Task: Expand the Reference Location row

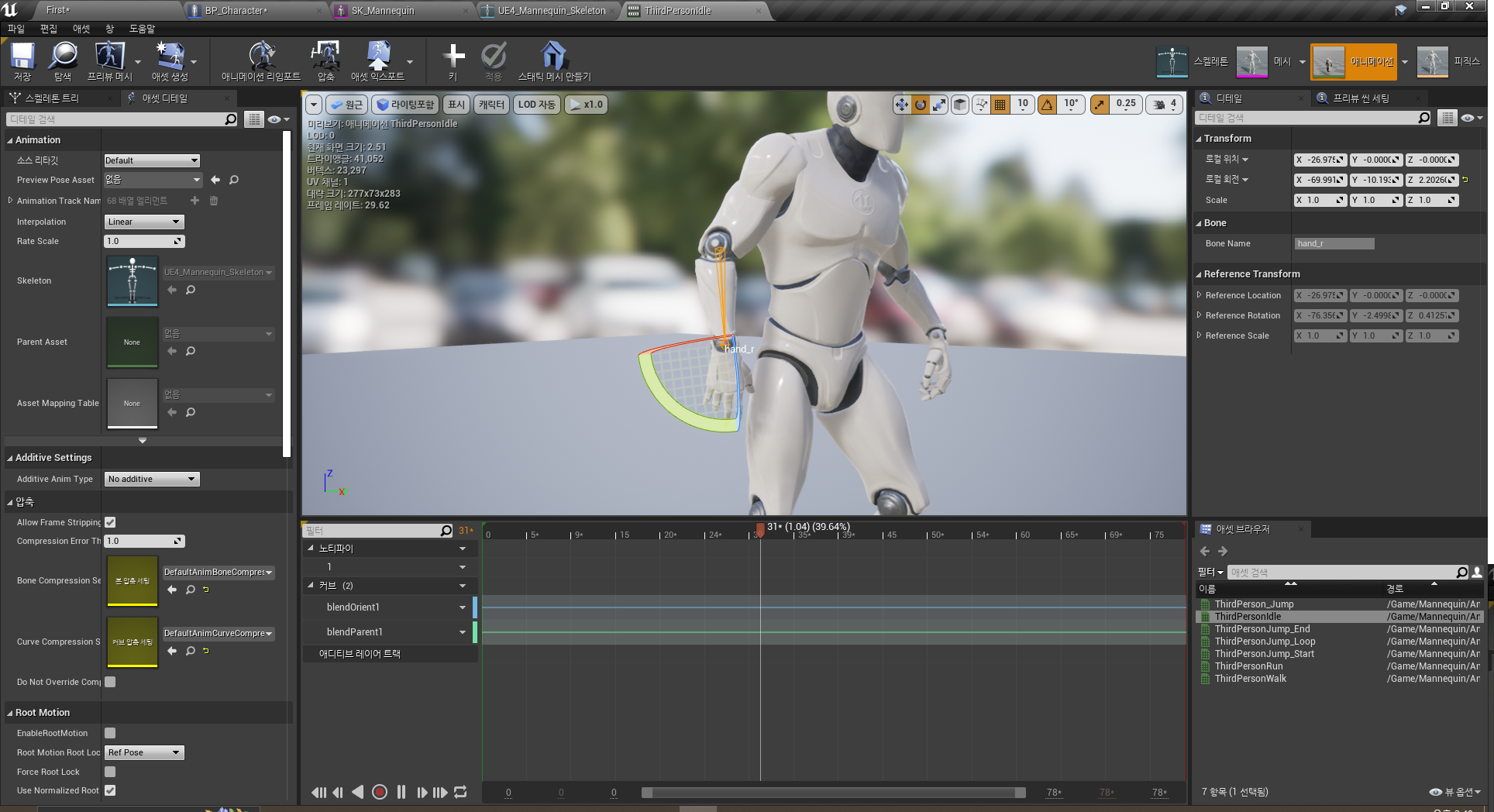Action: pyautogui.click(x=1199, y=295)
